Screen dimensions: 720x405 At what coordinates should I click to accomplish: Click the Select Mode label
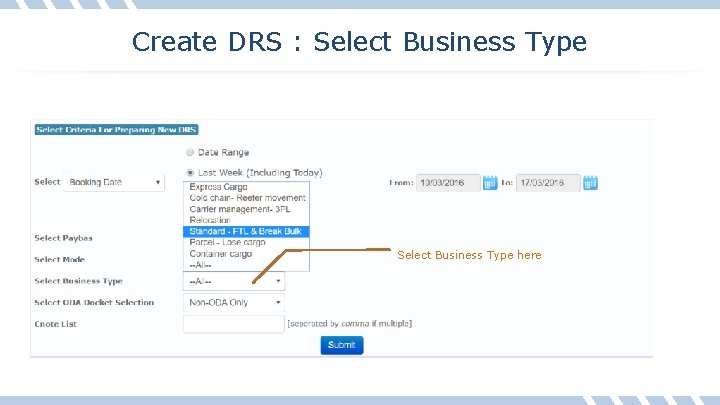tap(60, 259)
